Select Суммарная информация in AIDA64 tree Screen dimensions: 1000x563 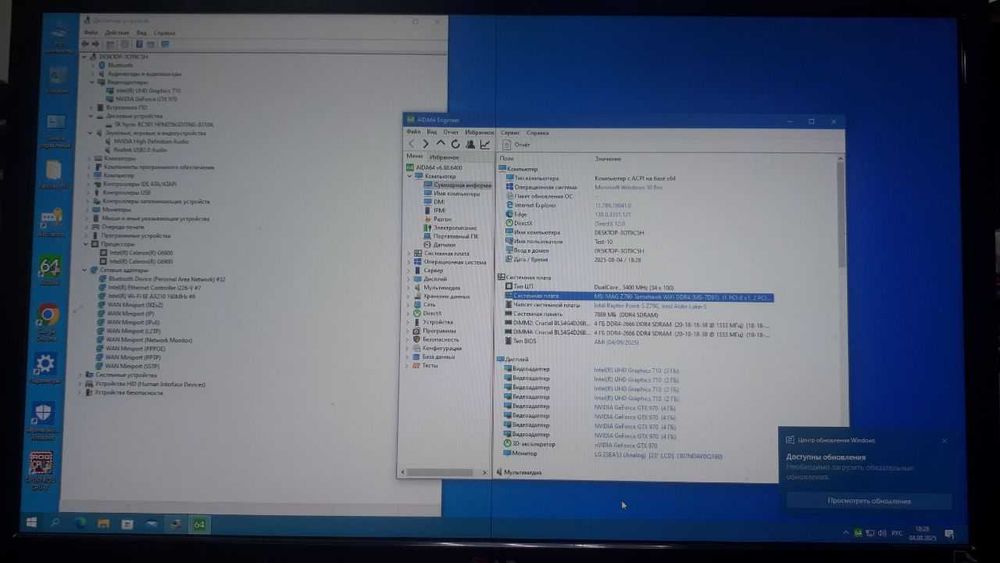[458, 185]
